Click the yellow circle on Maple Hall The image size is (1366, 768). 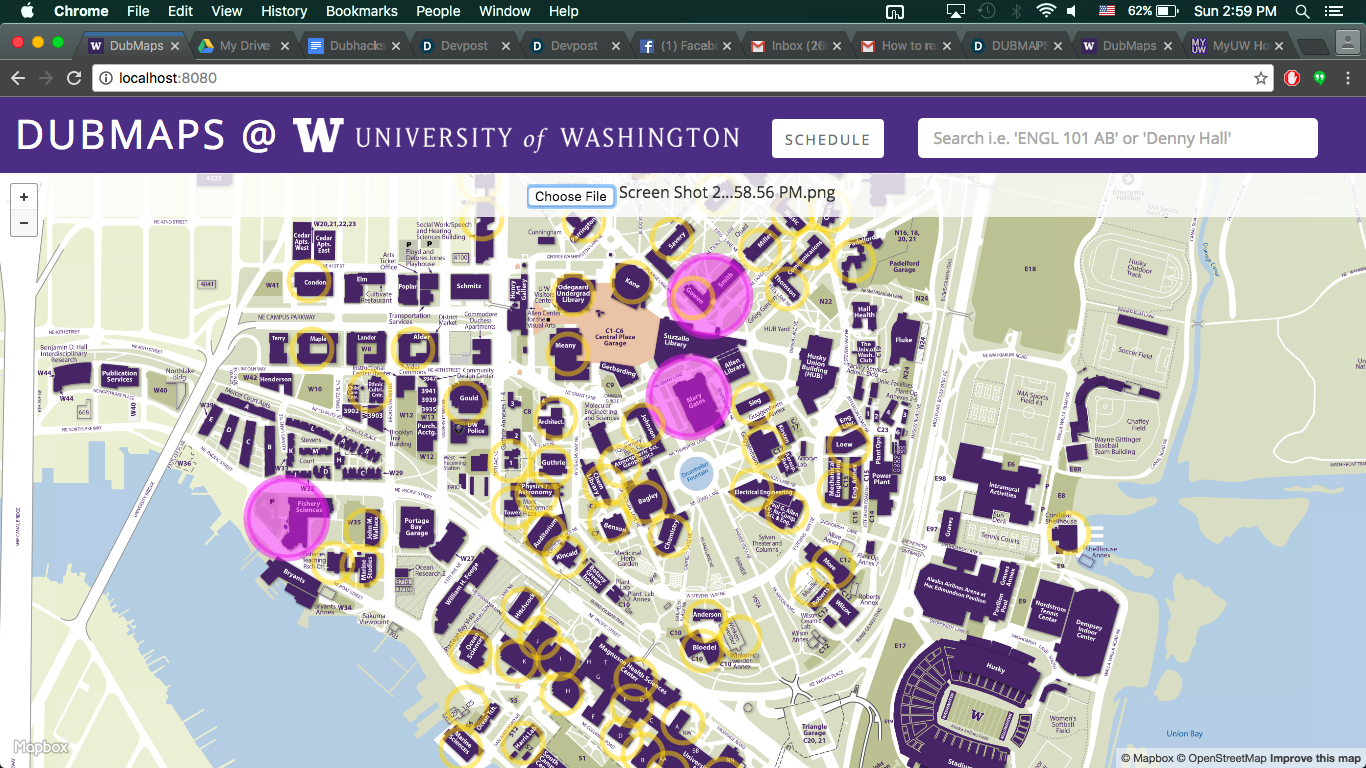coord(312,348)
